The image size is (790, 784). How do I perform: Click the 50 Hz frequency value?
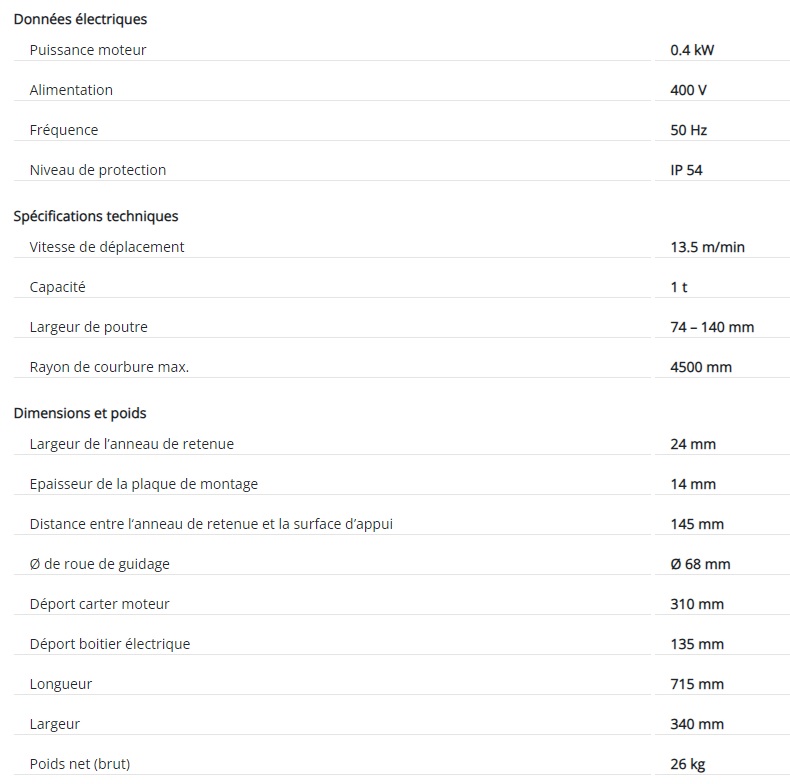pos(689,130)
